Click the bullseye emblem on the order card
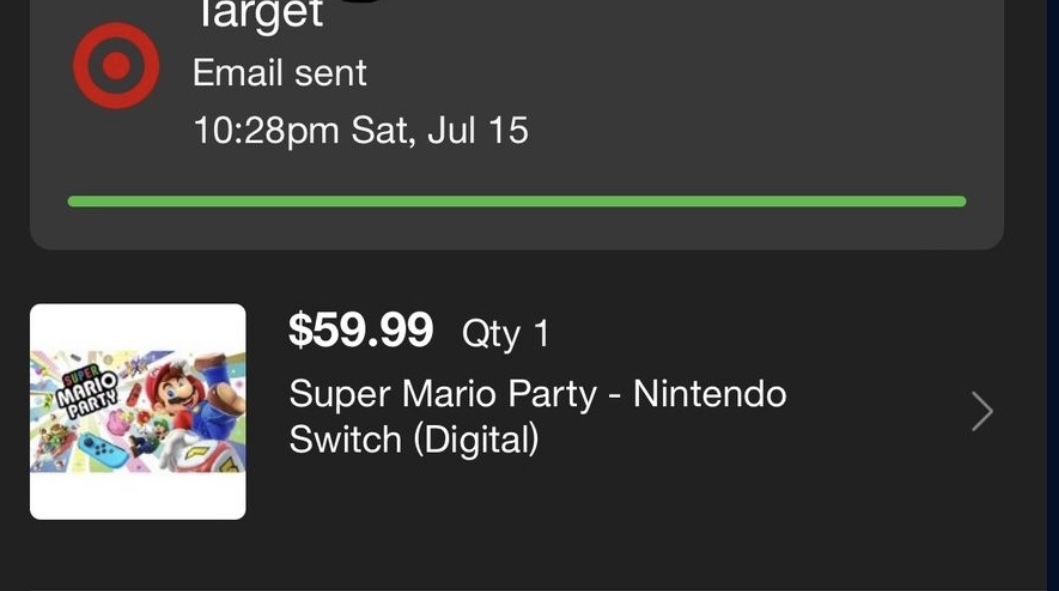The width and height of the screenshot is (1059, 591). pos(115,63)
